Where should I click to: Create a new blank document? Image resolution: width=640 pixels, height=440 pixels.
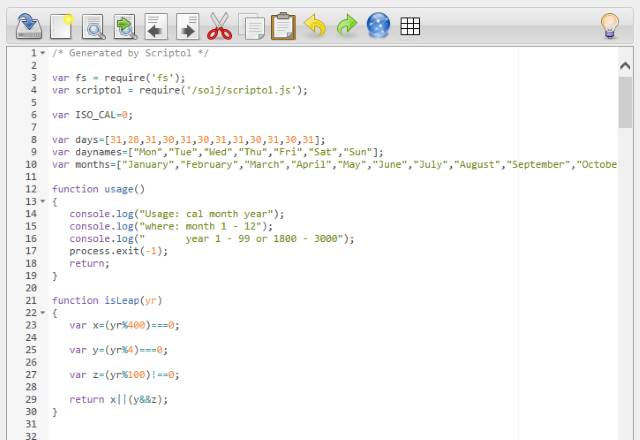(61, 26)
